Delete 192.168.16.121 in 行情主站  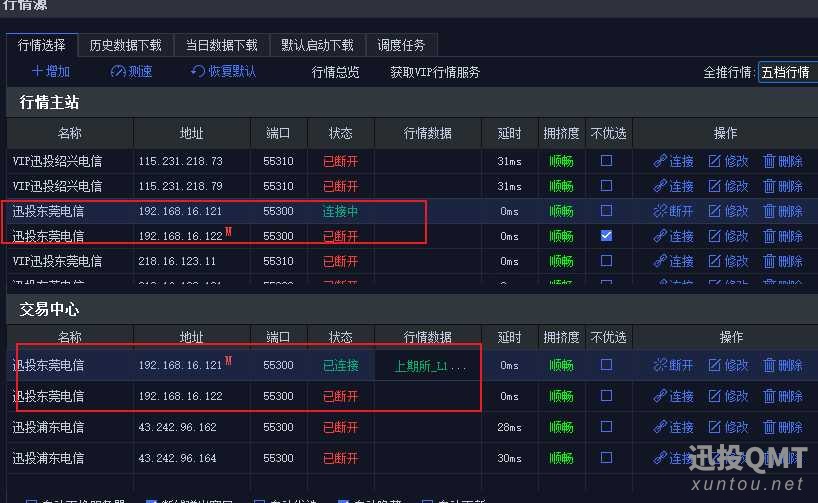coord(783,211)
